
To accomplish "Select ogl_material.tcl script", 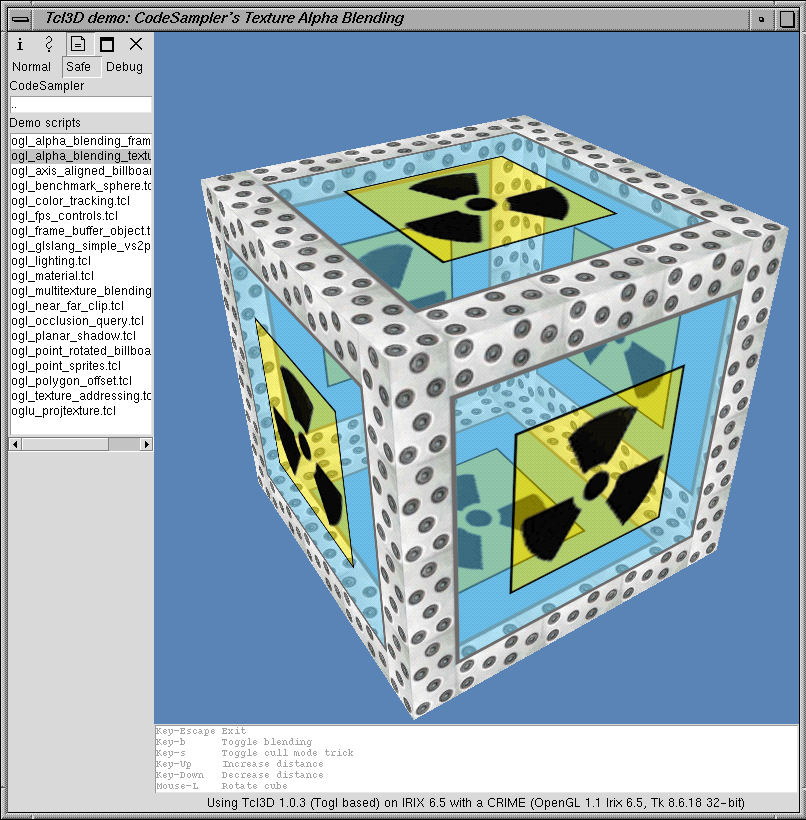I will (x=81, y=276).
